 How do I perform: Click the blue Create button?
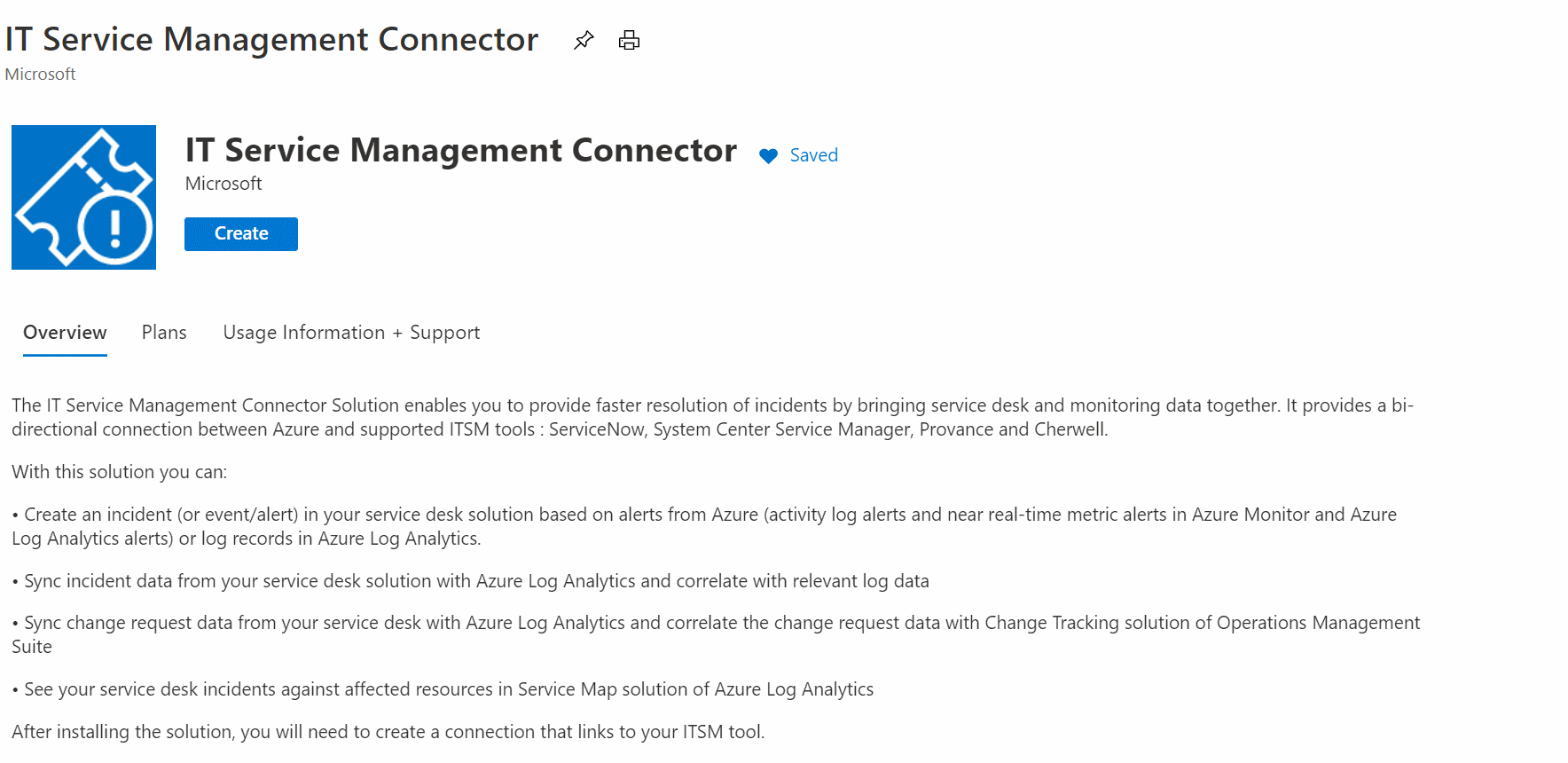(x=241, y=234)
